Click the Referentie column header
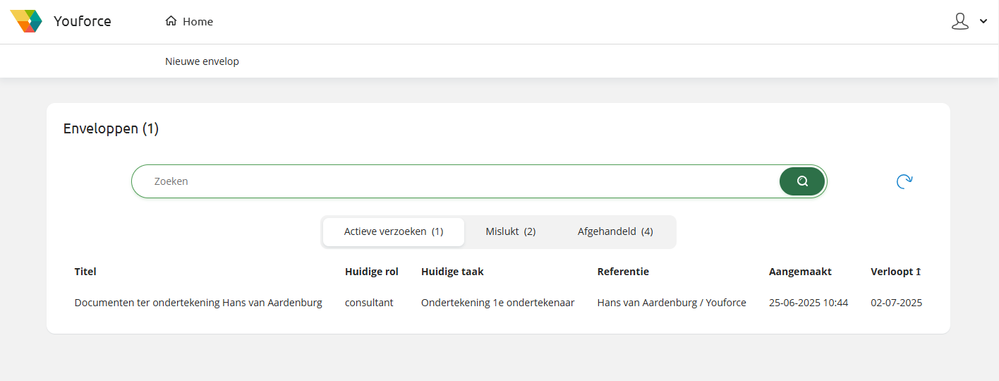Image resolution: width=999 pixels, height=381 pixels. pyautogui.click(x=623, y=271)
